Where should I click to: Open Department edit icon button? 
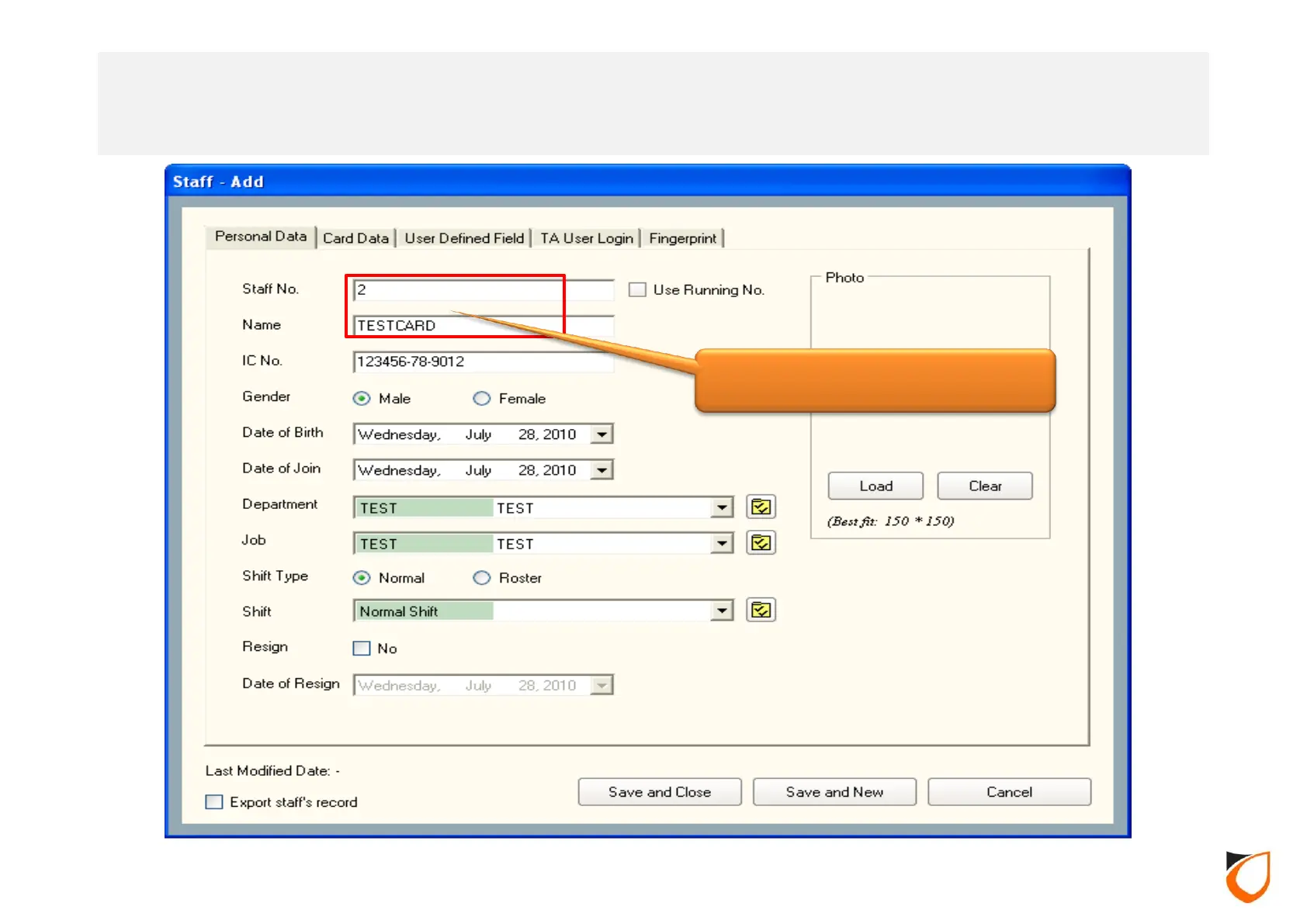pos(761,507)
